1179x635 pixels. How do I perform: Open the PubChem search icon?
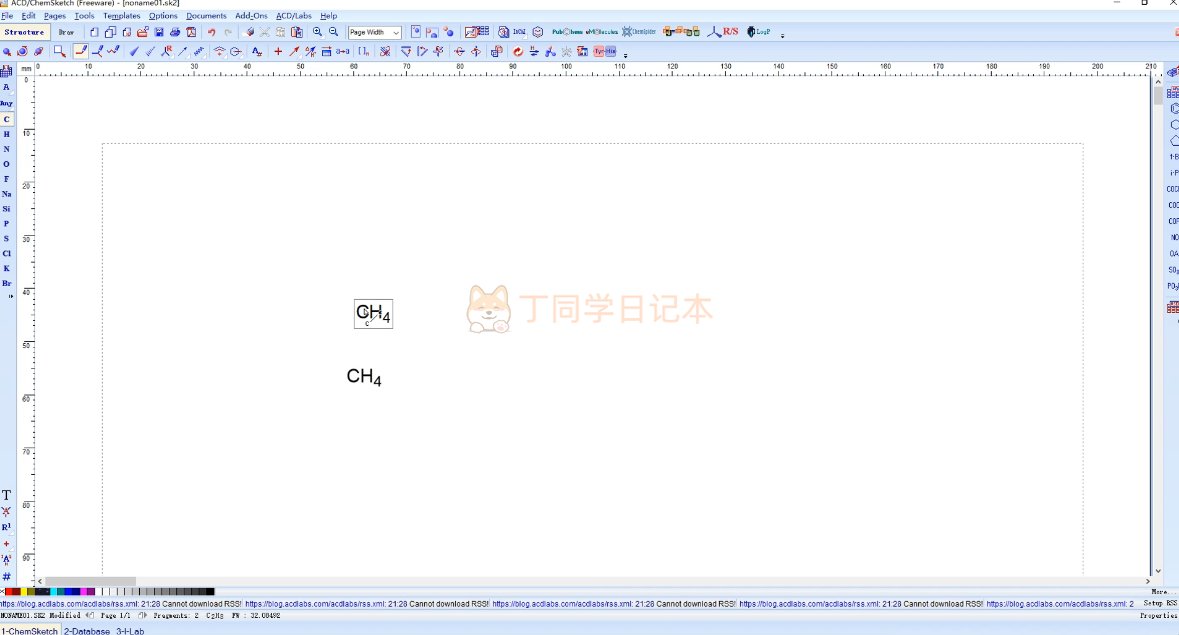[567, 32]
